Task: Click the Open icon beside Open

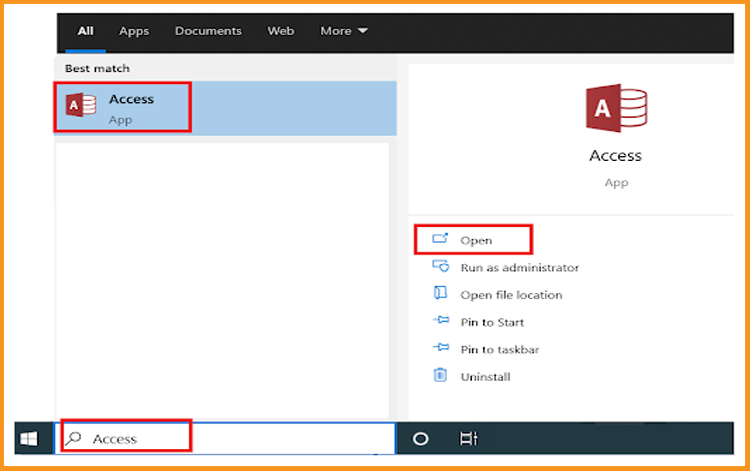Action: point(440,239)
